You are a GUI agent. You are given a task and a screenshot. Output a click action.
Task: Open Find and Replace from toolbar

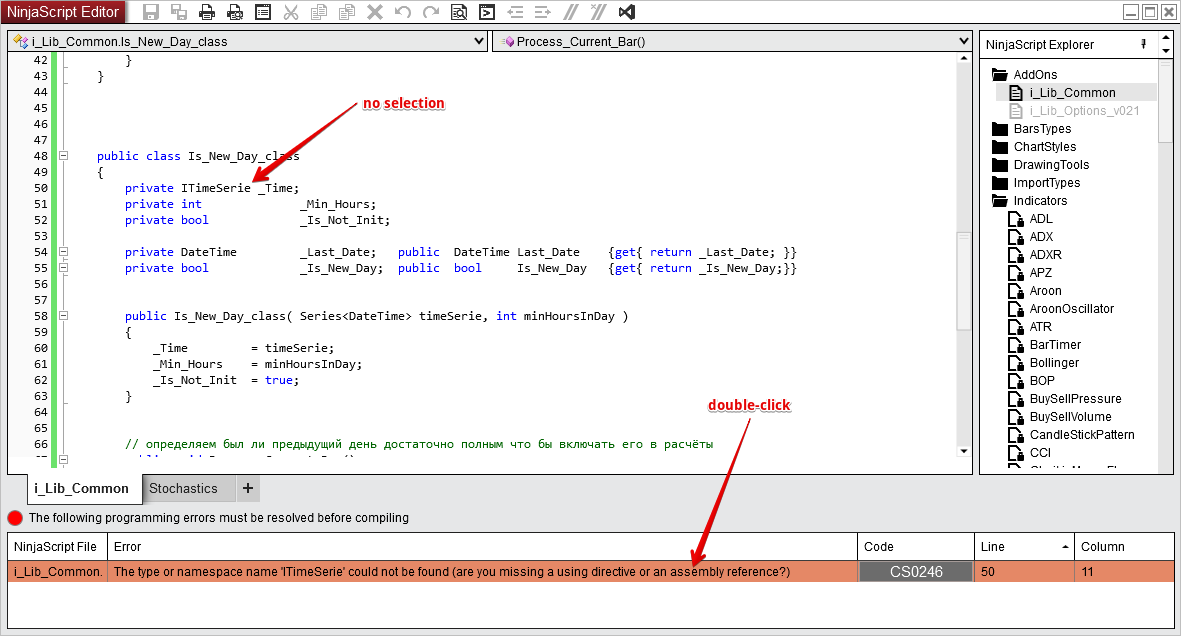point(459,12)
